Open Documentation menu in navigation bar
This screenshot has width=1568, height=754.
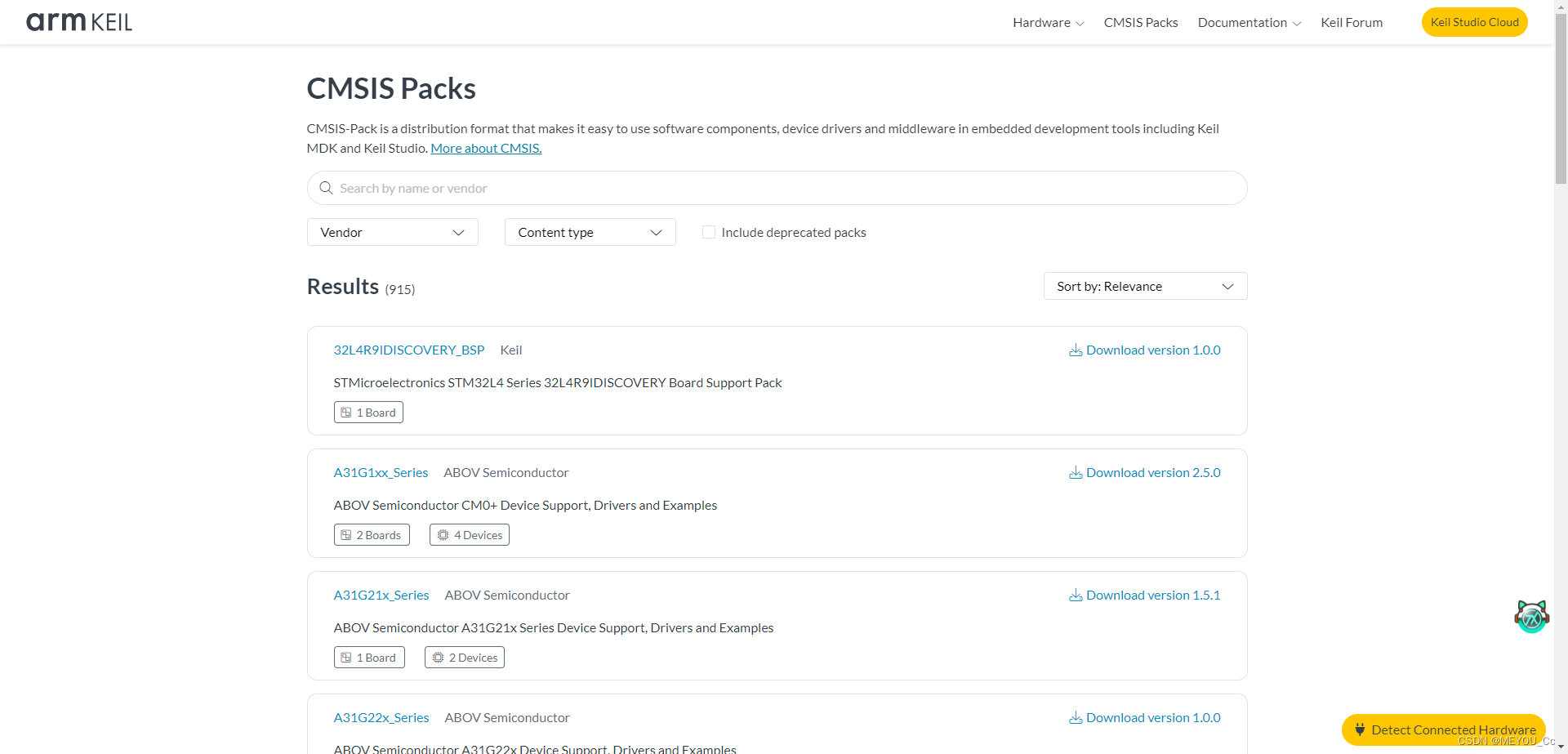click(x=1249, y=22)
